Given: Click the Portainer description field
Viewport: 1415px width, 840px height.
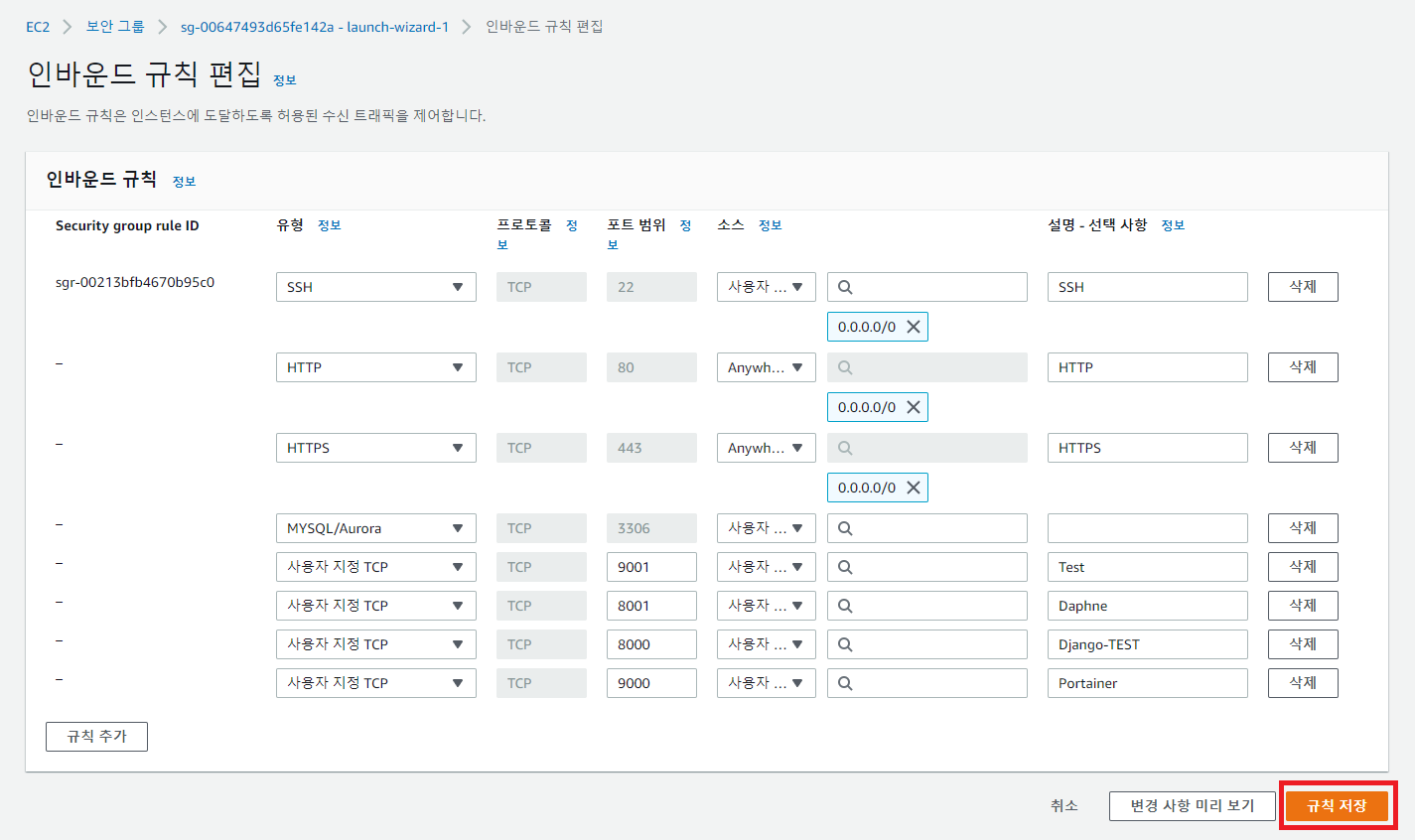Looking at the screenshot, I should pyautogui.click(x=1148, y=683).
